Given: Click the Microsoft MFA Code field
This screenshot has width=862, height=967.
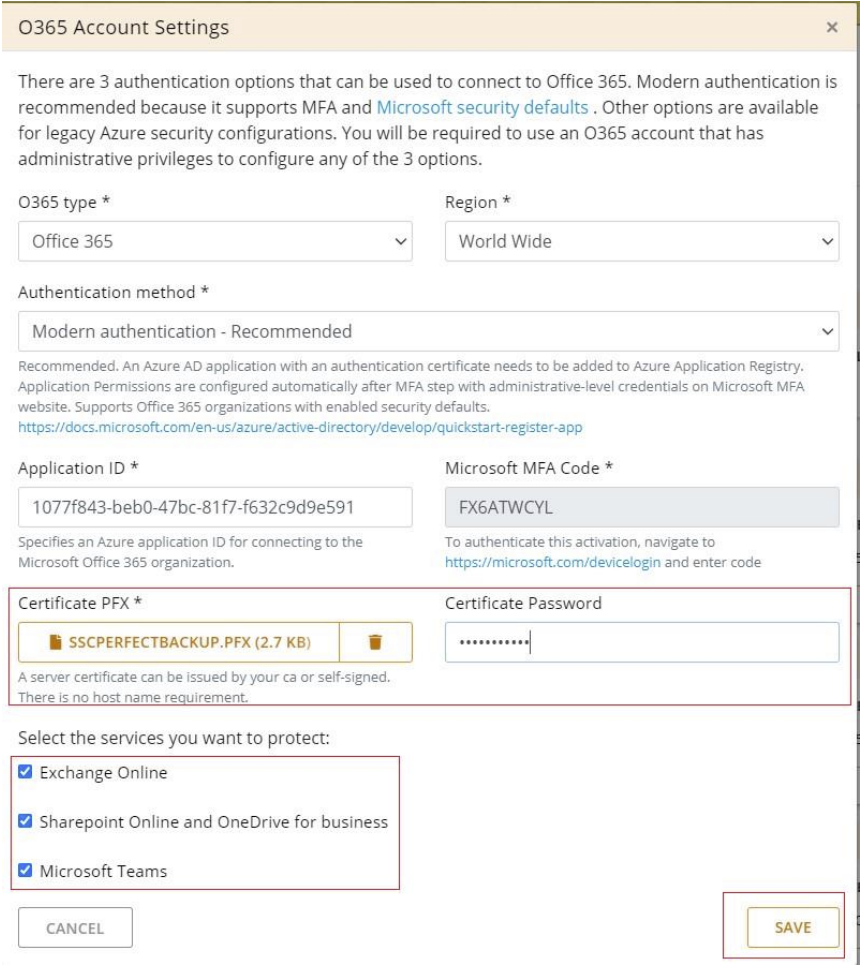Looking at the screenshot, I should pyautogui.click(x=642, y=508).
